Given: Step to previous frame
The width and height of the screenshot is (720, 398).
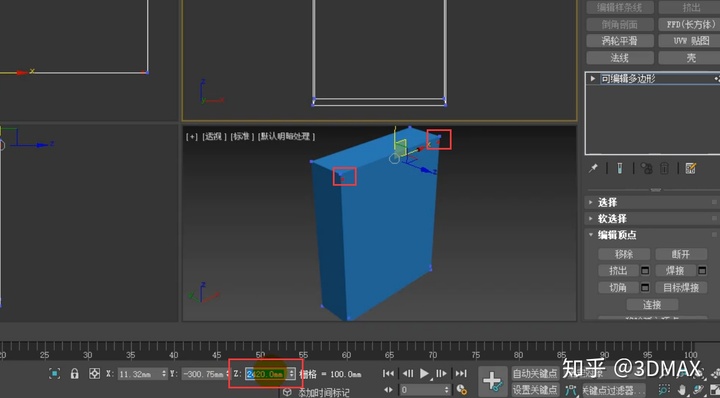Looking at the screenshot, I should pos(407,374).
